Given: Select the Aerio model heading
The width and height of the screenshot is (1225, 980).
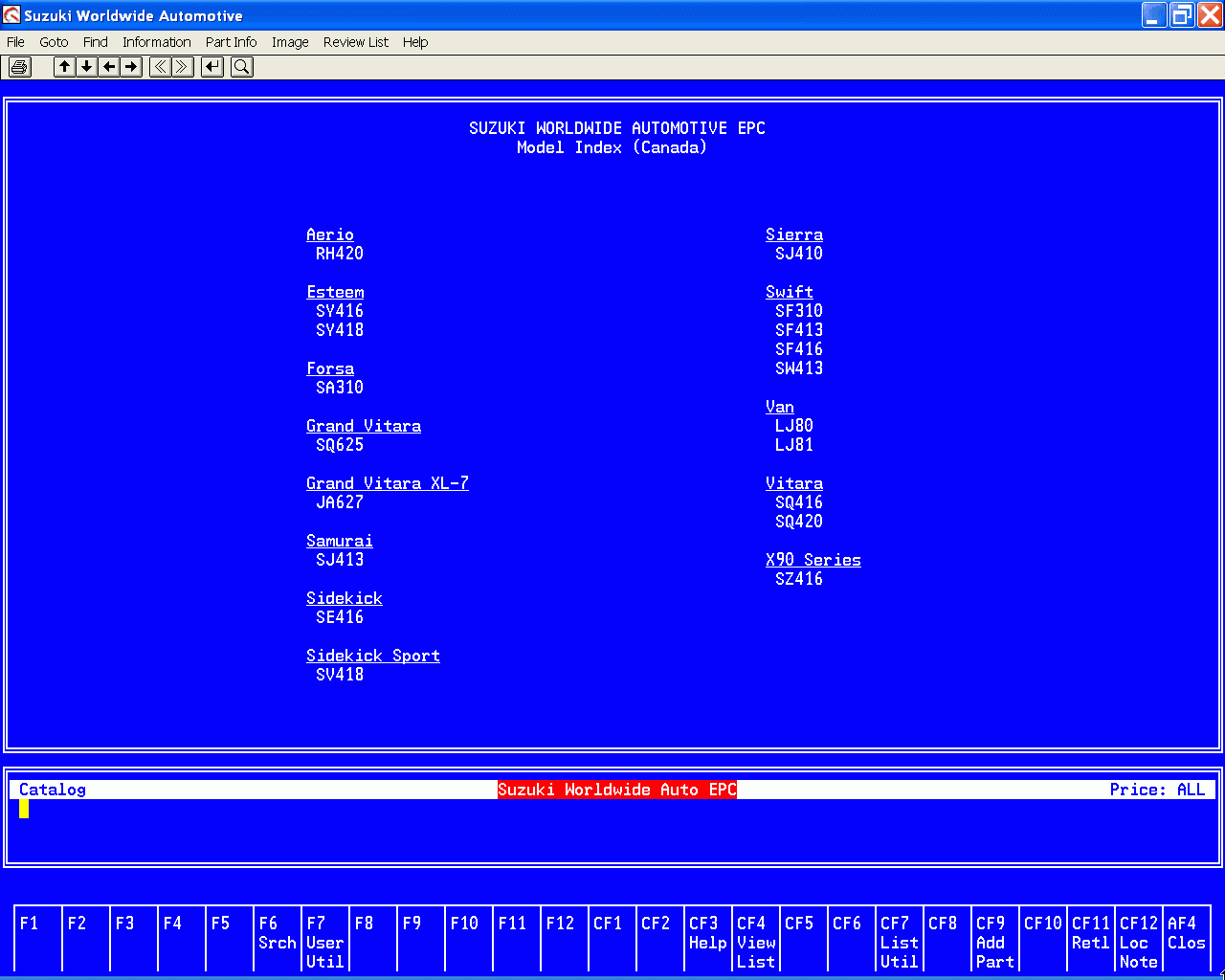Looking at the screenshot, I should coord(330,234).
